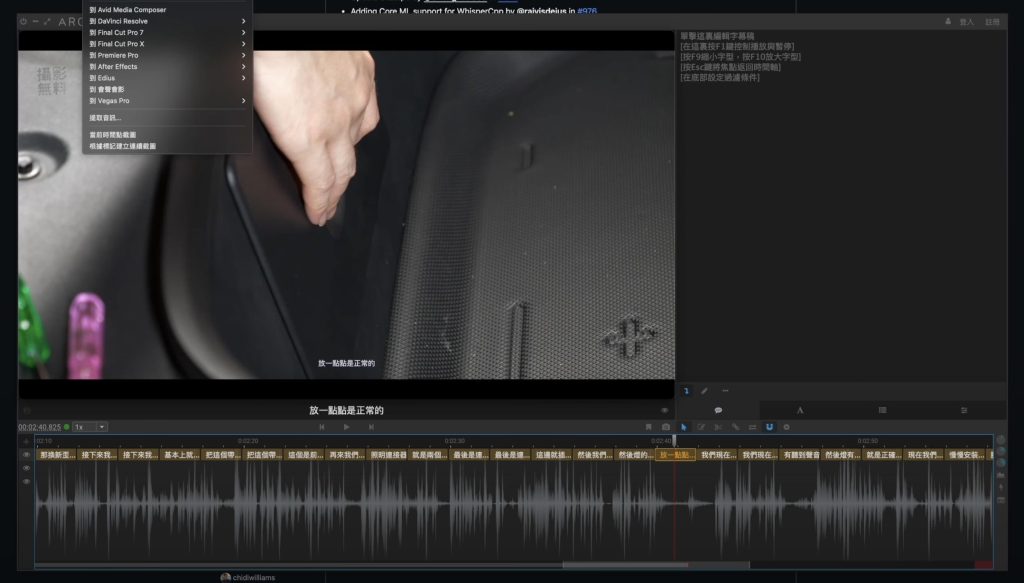Expand the 到 Premiere Pro submenu
Image resolution: width=1024 pixels, height=583 pixels.
167,55
